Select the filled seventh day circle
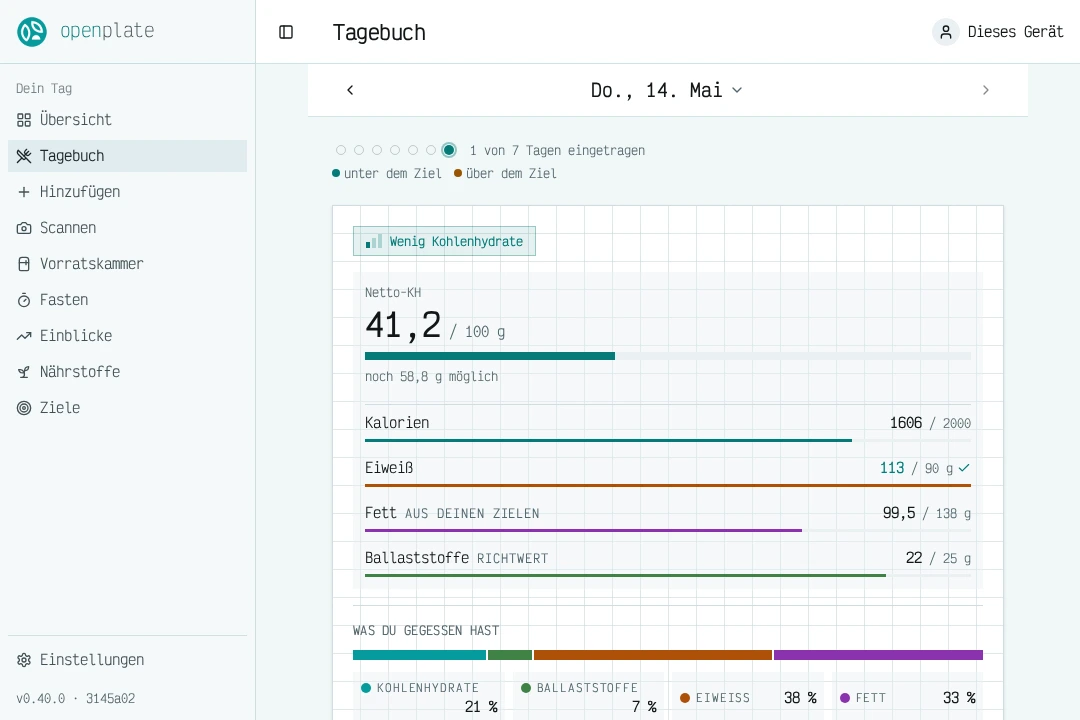The height and width of the screenshot is (720, 1080). click(x=449, y=150)
